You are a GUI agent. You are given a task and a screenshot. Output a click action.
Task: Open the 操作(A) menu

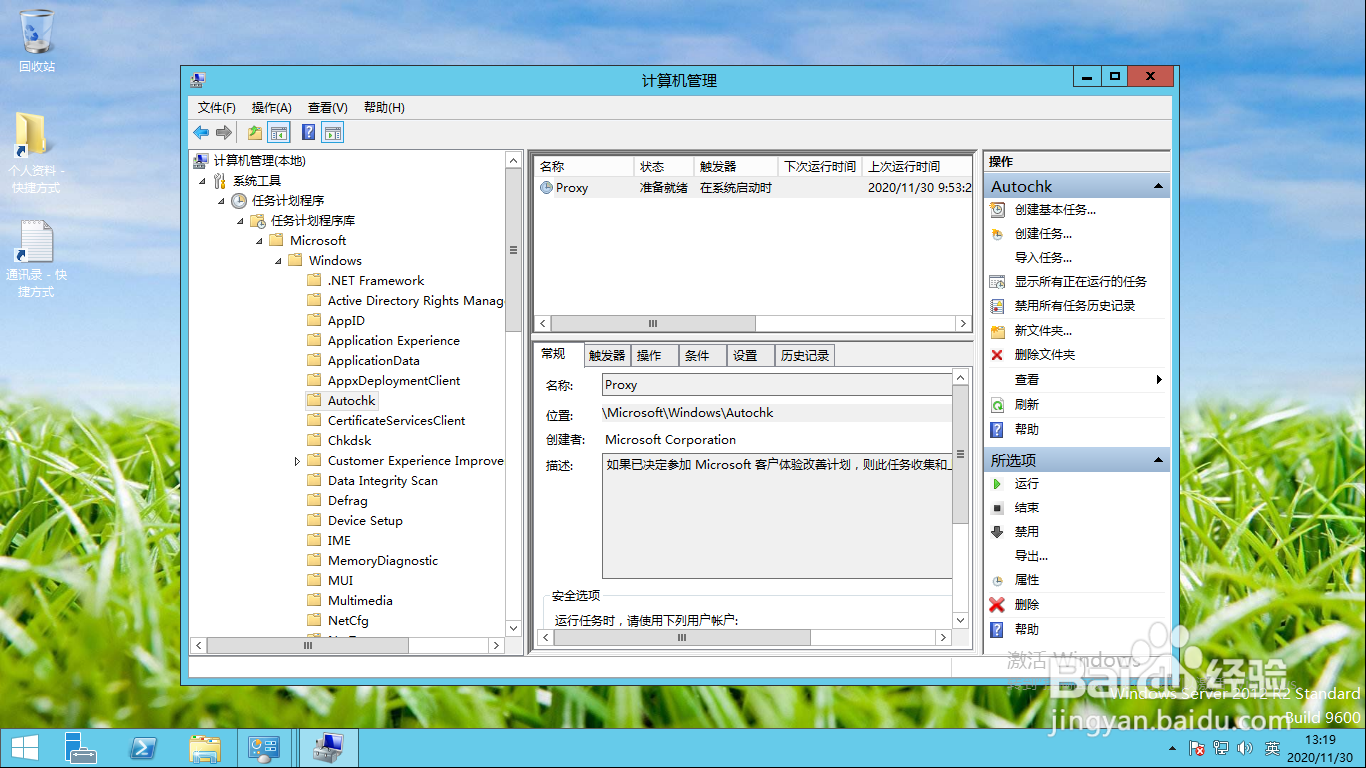[x=271, y=107]
